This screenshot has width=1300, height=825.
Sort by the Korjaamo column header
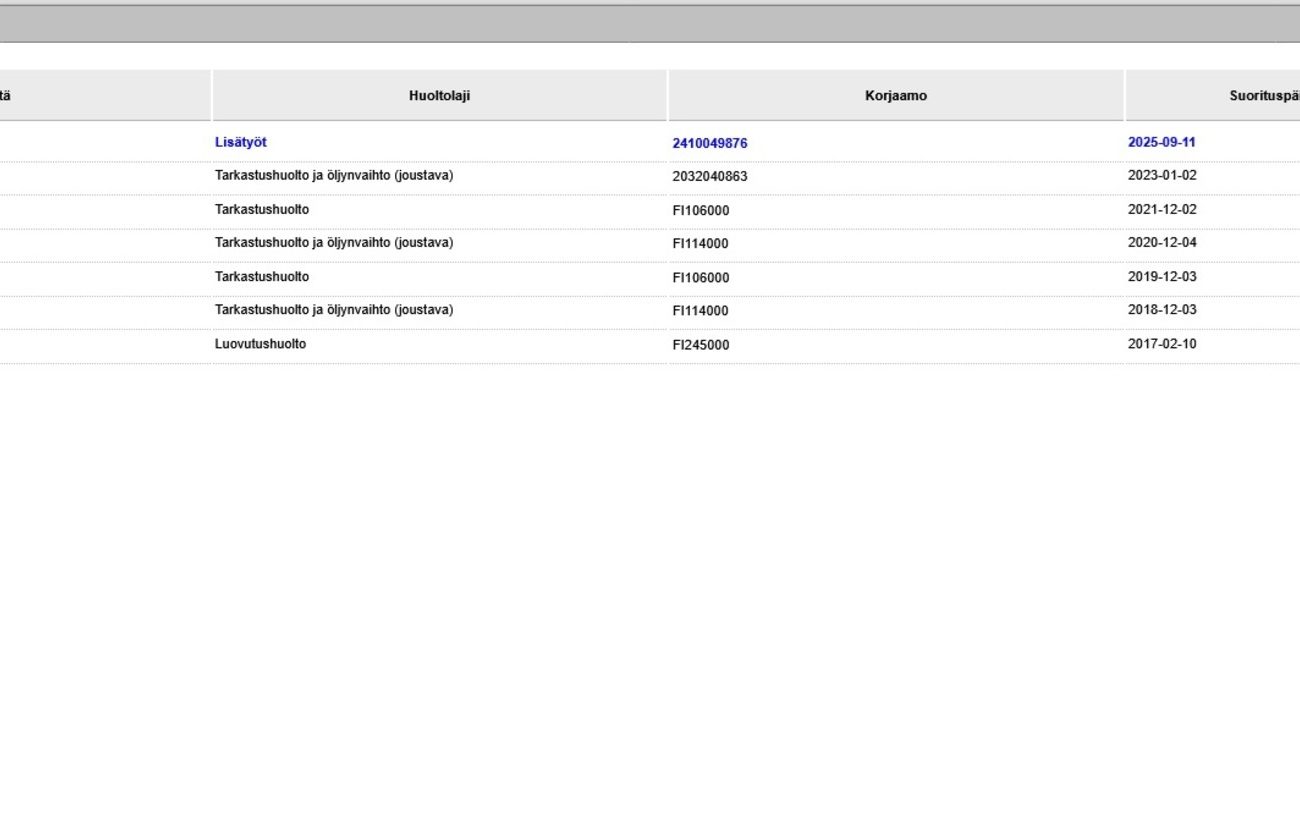[x=895, y=96]
